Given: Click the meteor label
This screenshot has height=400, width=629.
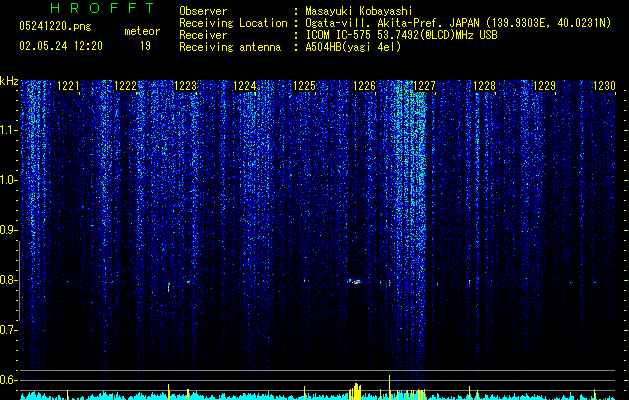Looking at the screenshot, I should click(x=142, y=31).
